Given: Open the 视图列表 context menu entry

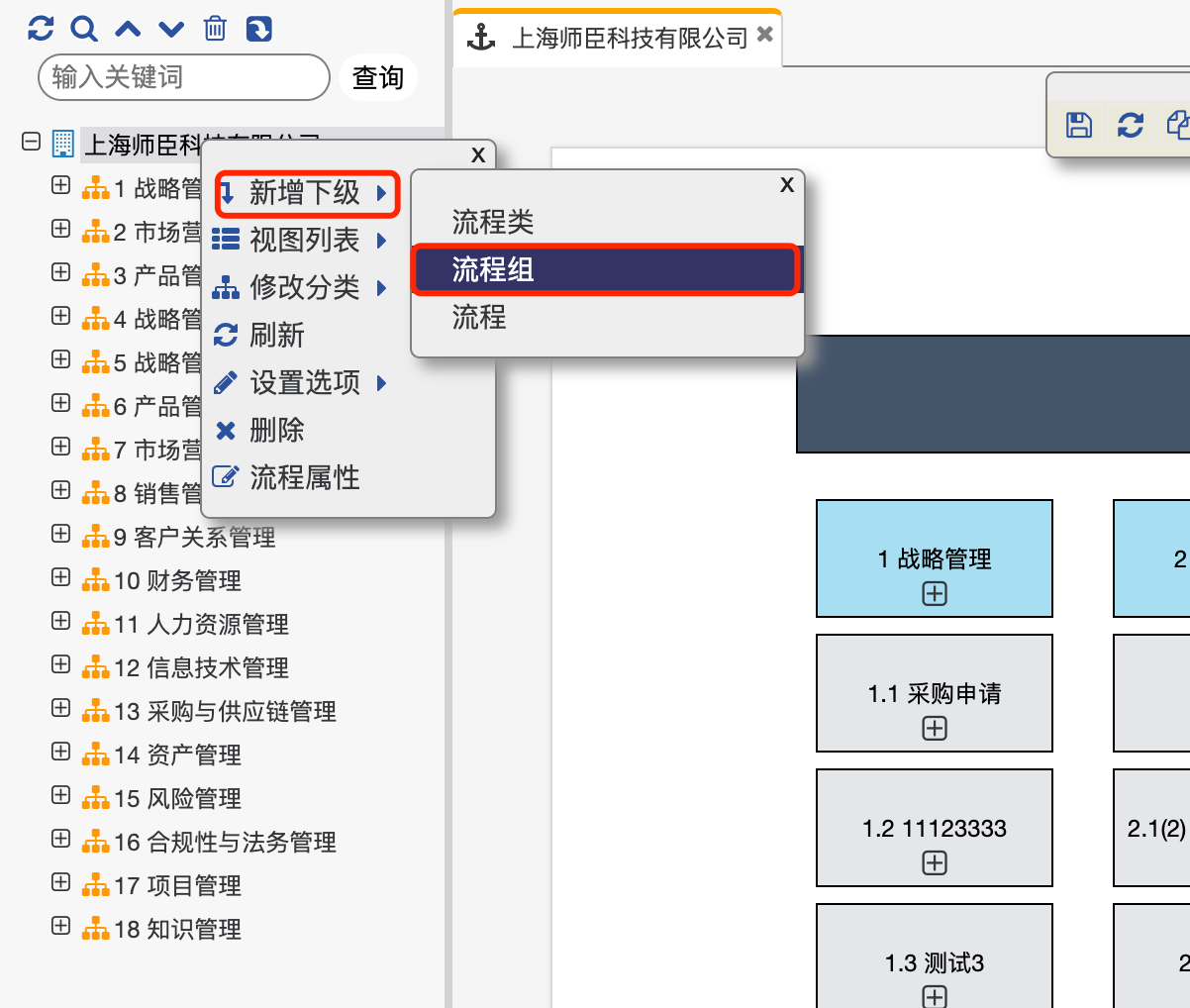Looking at the screenshot, I should [x=304, y=240].
